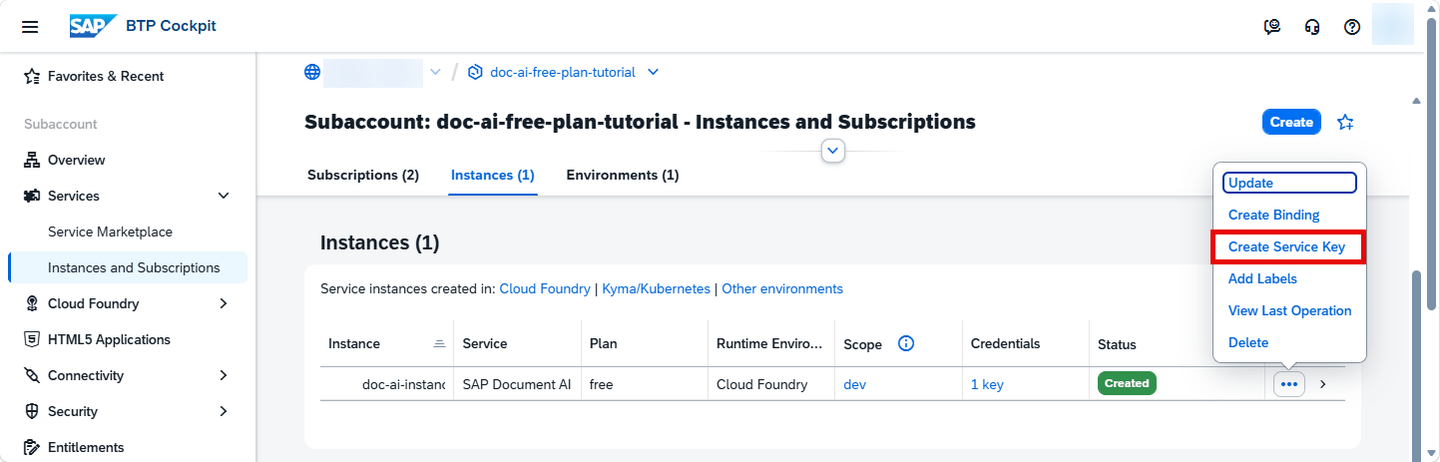This screenshot has width=1440, height=462.
Task: Open the support headset icon
Action: click(x=1313, y=27)
